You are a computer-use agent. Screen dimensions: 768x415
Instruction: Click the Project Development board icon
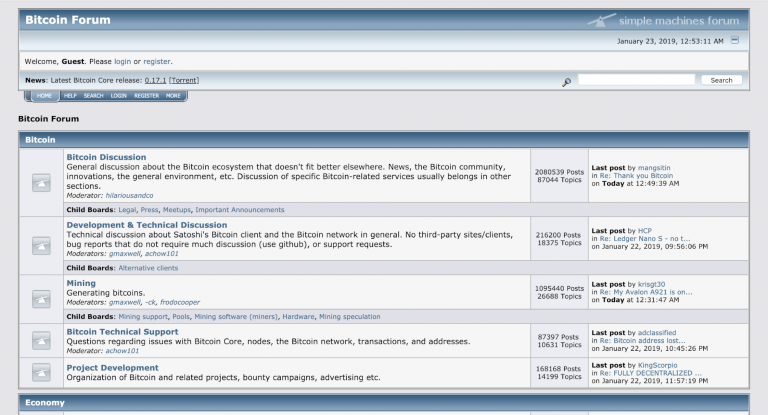coord(41,372)
